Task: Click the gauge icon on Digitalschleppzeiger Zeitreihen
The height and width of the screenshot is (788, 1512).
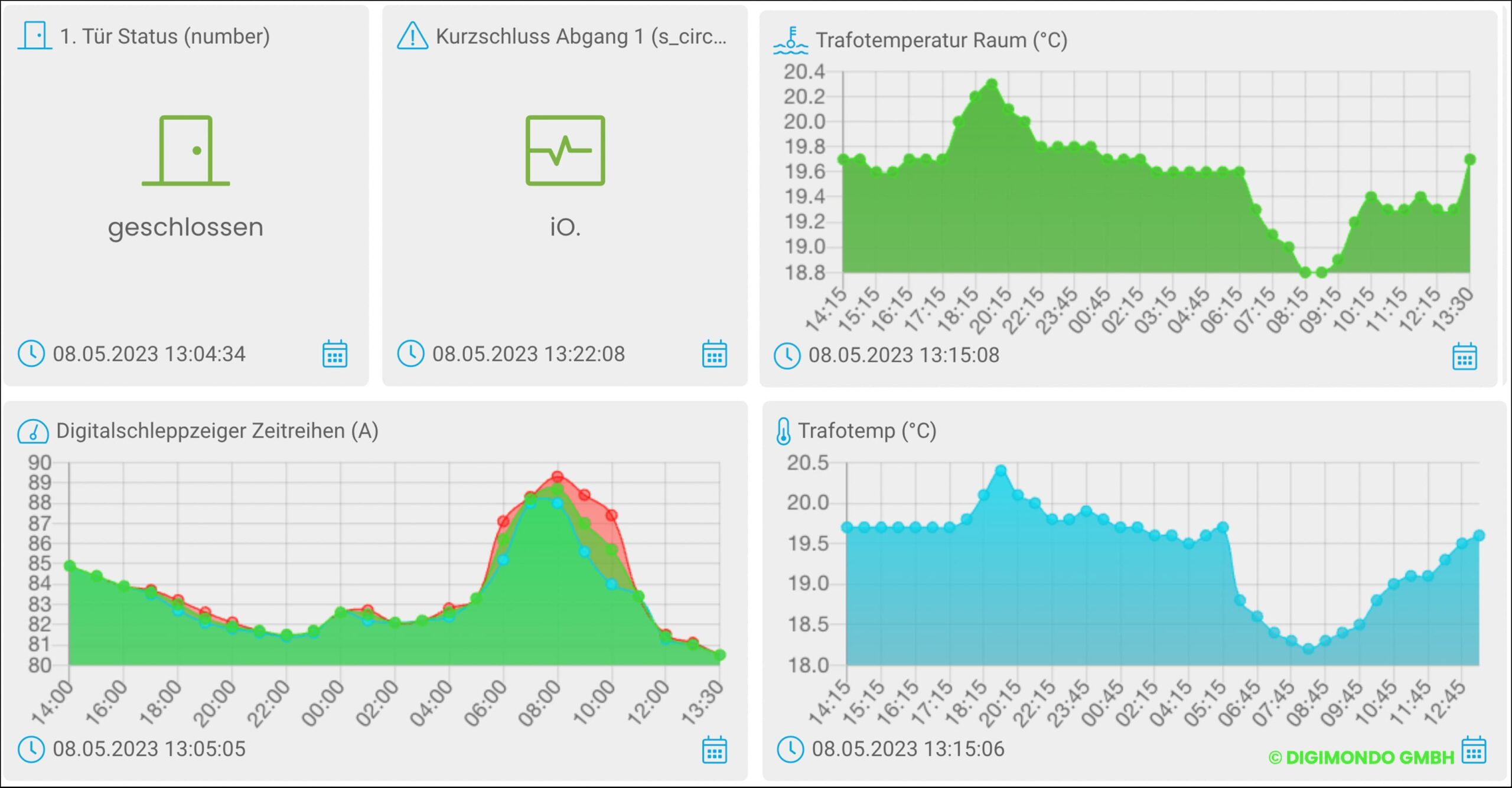Action: coord(32,432)
